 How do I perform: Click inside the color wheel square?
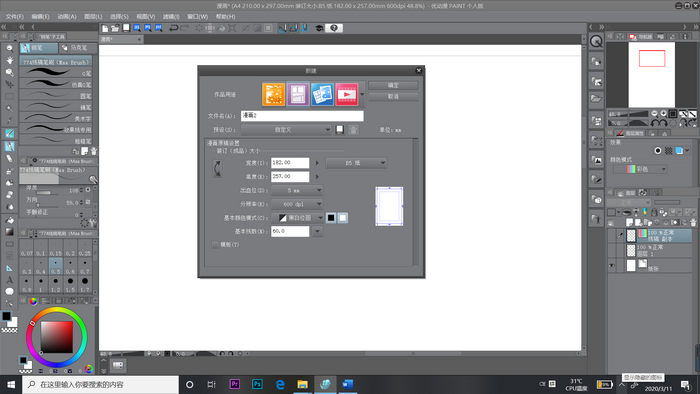pyautogui.click(x=57, y=337)
